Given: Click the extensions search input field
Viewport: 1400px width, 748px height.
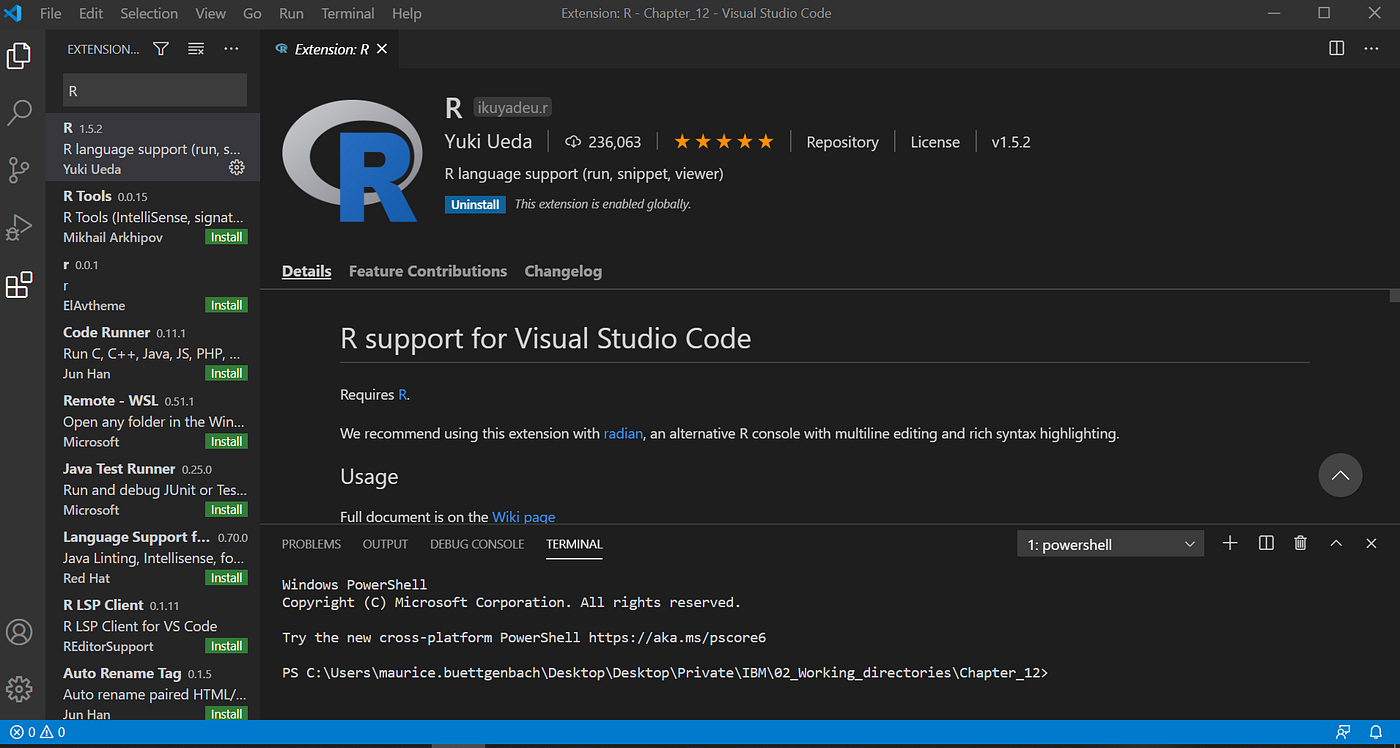Looking at the screenshot, I should pyautogui.click(x=154, y=90).
